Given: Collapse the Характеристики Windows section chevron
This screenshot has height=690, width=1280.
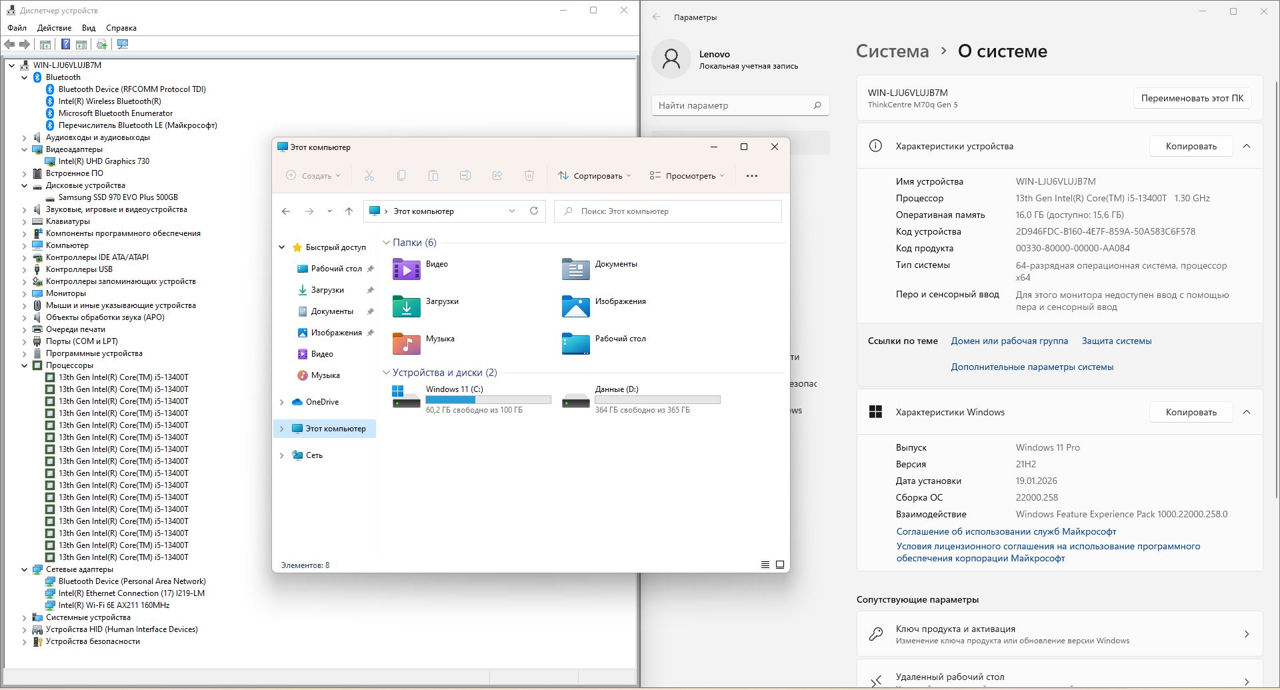Looking at the screenshot, I should [x=1246, y=412].
